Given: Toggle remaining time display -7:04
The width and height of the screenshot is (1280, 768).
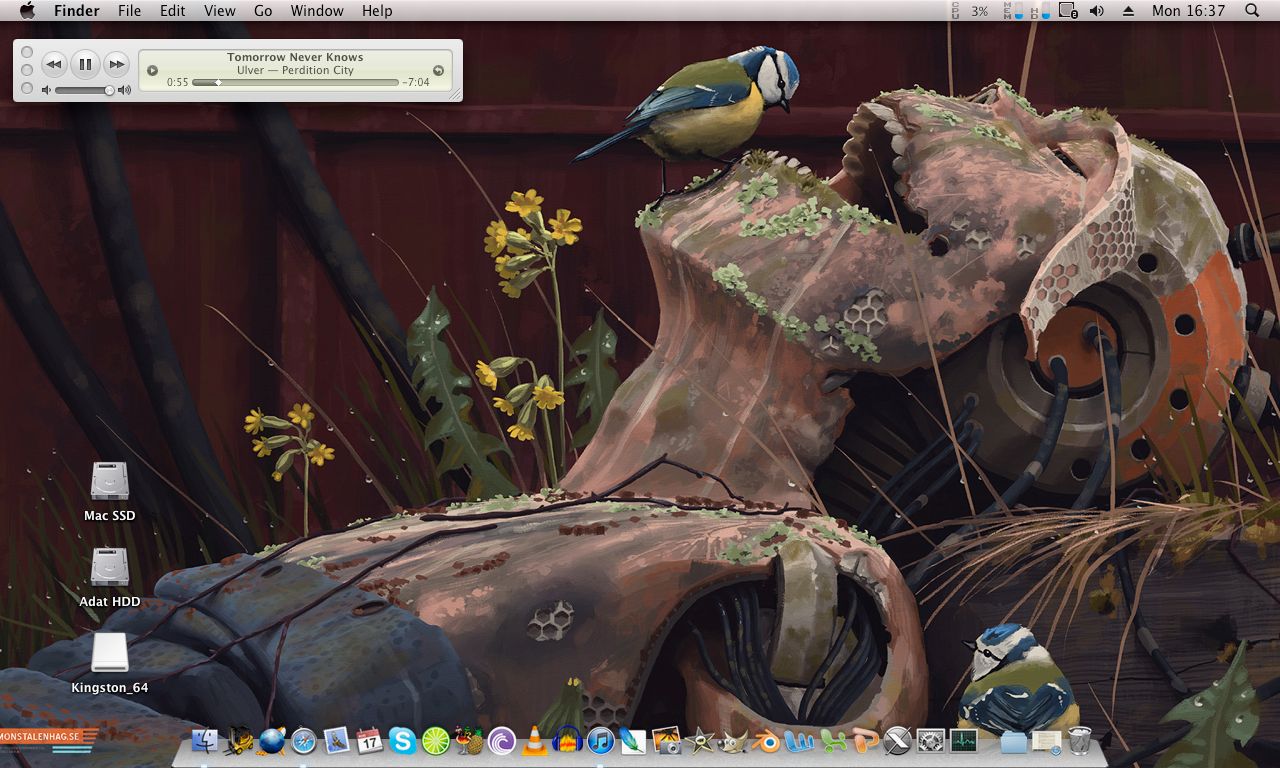Looking at the screenshot, I should pyautogui.click(x=416, y=82).
